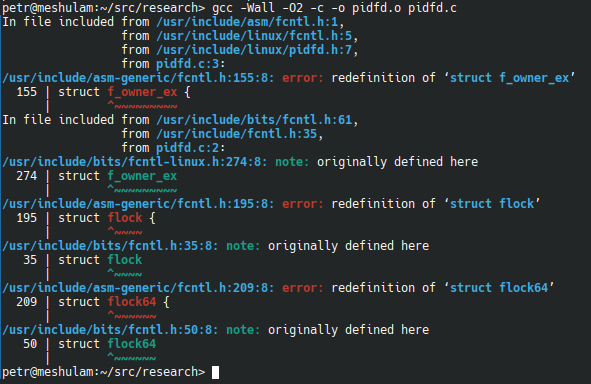Click path /usr/include/asm/fcntl.h:1
The height and width of the screenshot is (384, 591).
coord(247,22)
